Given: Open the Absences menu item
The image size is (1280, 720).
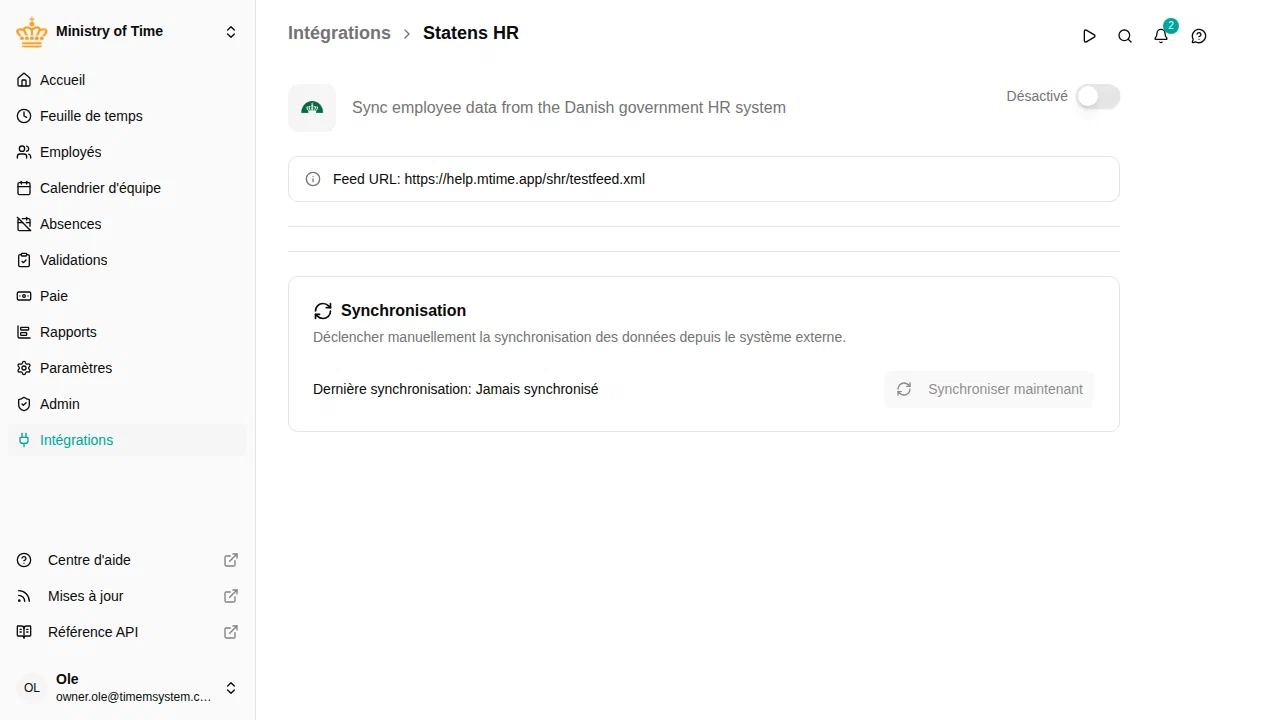Looking at the screenshot, I should coord(127,224).
